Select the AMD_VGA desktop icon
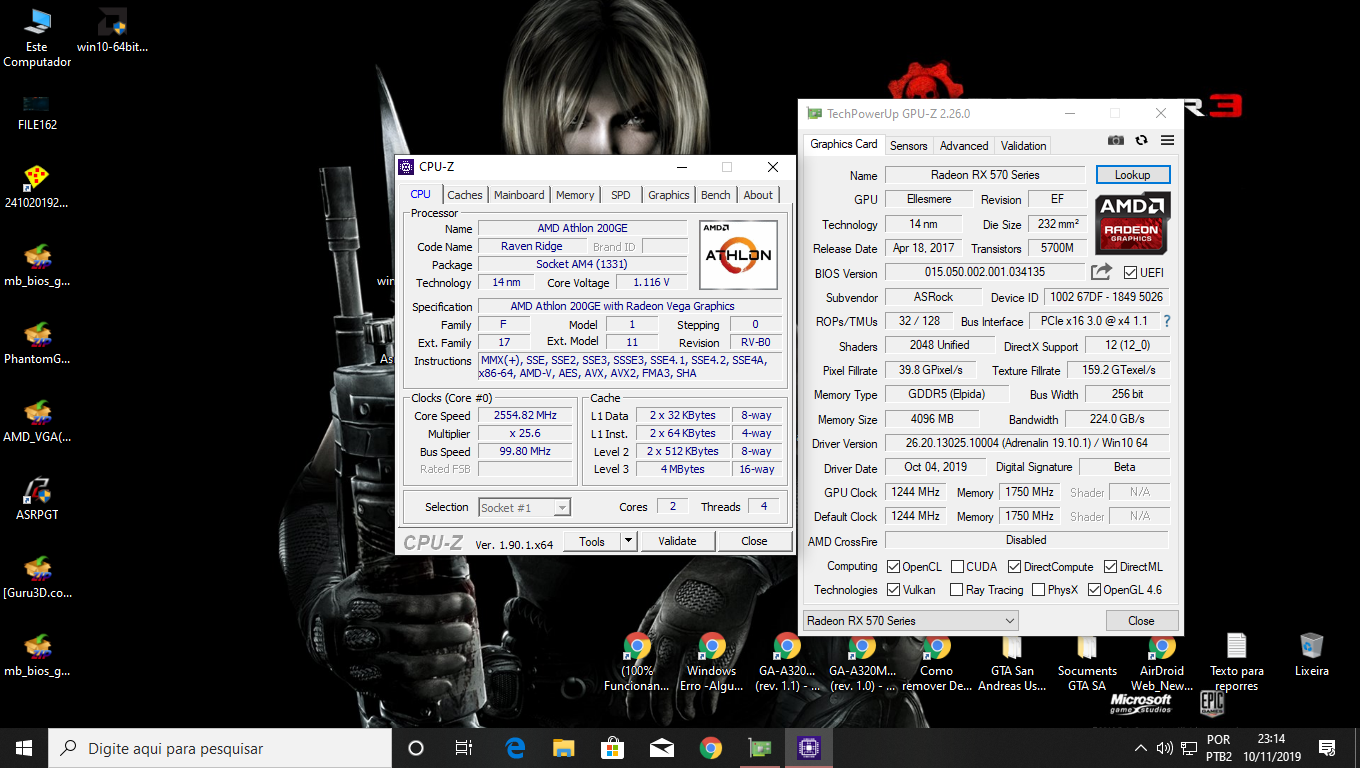1360x768 pixels. tap(37, 421)
